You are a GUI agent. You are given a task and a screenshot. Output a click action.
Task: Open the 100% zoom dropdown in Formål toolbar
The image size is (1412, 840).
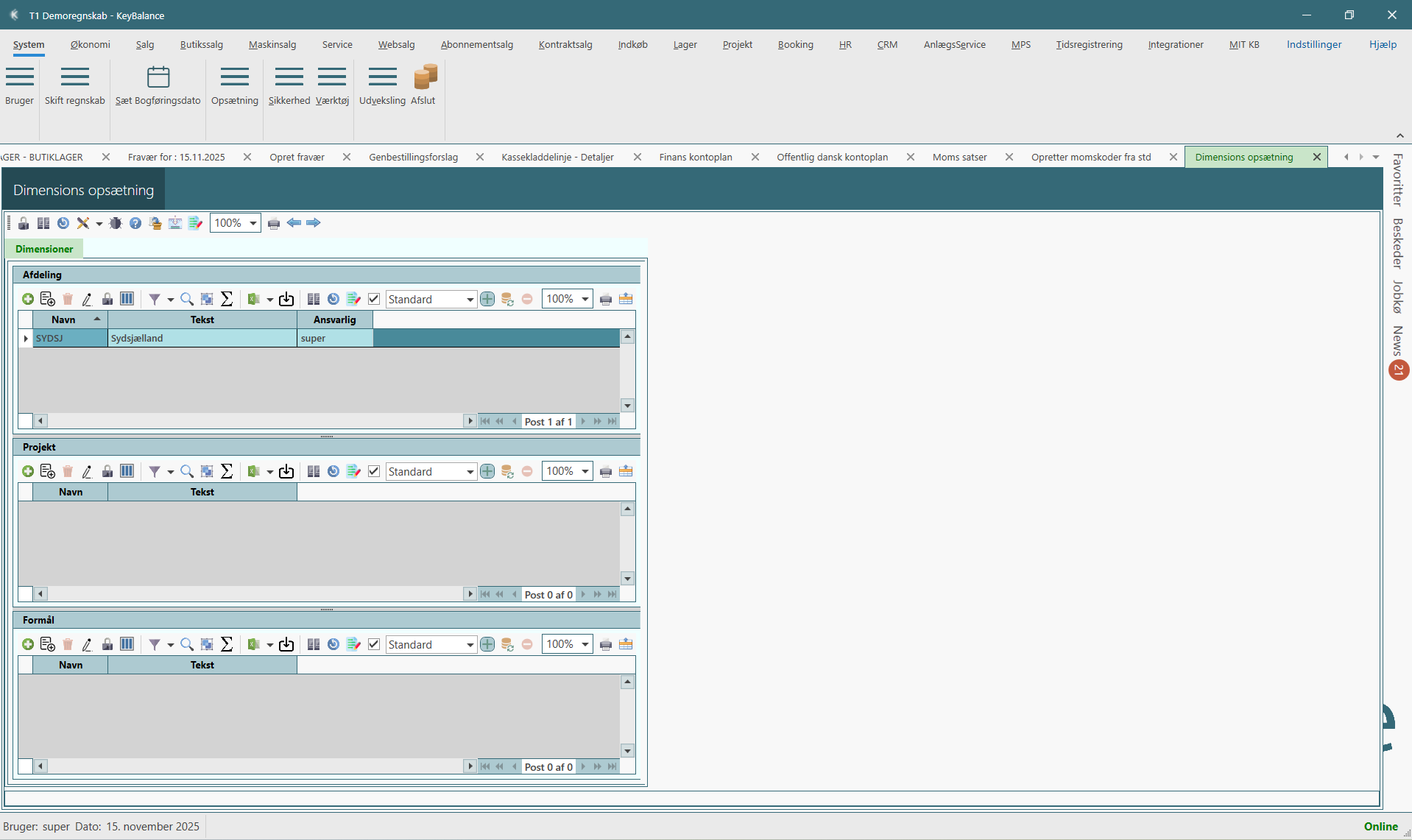(x=585, y=644)
